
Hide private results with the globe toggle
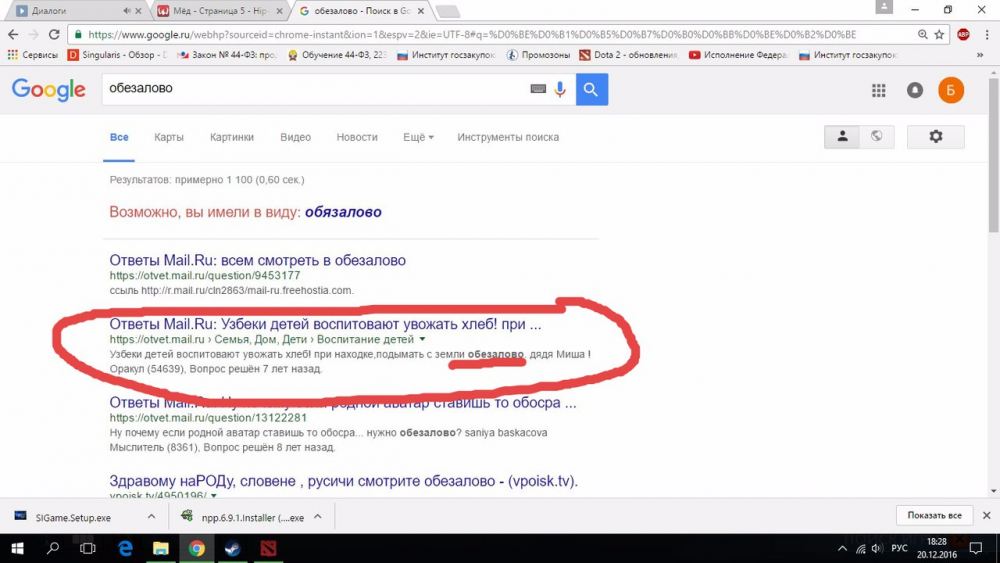tap(877, 136)
